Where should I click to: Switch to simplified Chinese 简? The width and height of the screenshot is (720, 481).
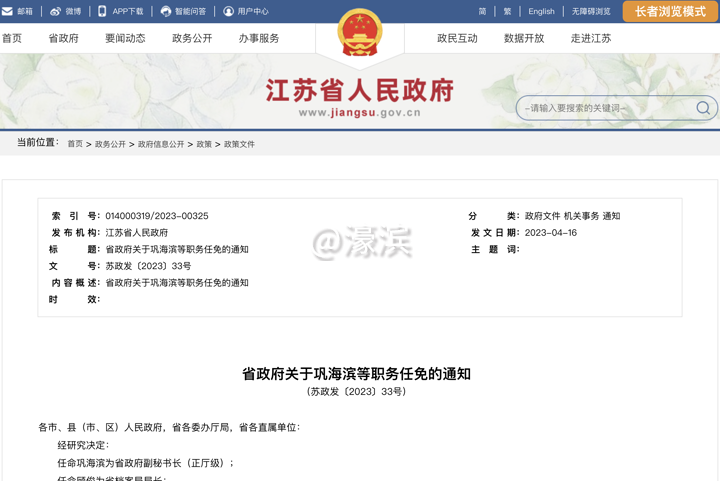(x=483, y=11)
